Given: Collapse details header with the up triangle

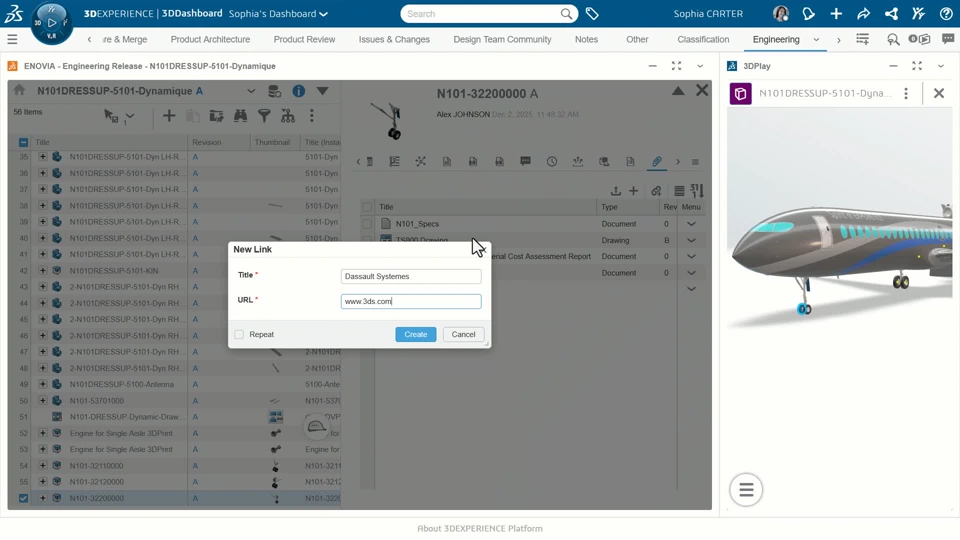Looking at the screenshot, I should [678, 91].
